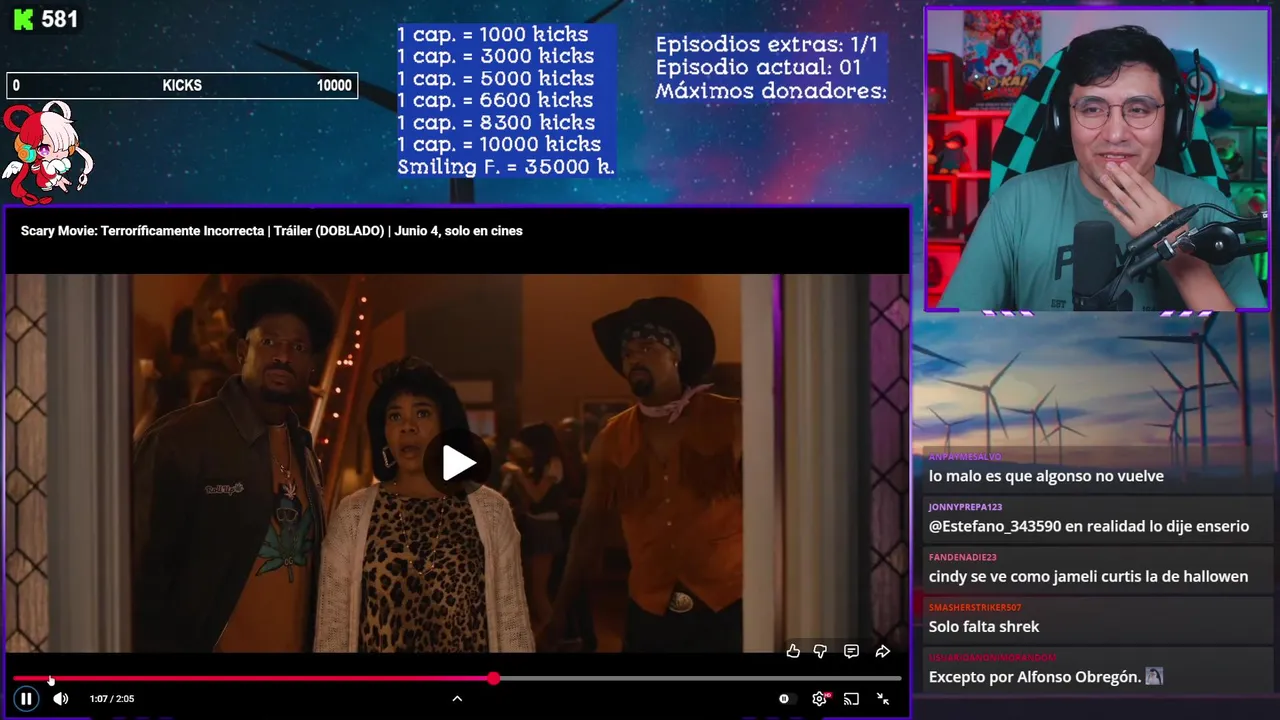Mute the video with the speaker icon
This screenshot has width=1280, height=720.
[61, 699]
